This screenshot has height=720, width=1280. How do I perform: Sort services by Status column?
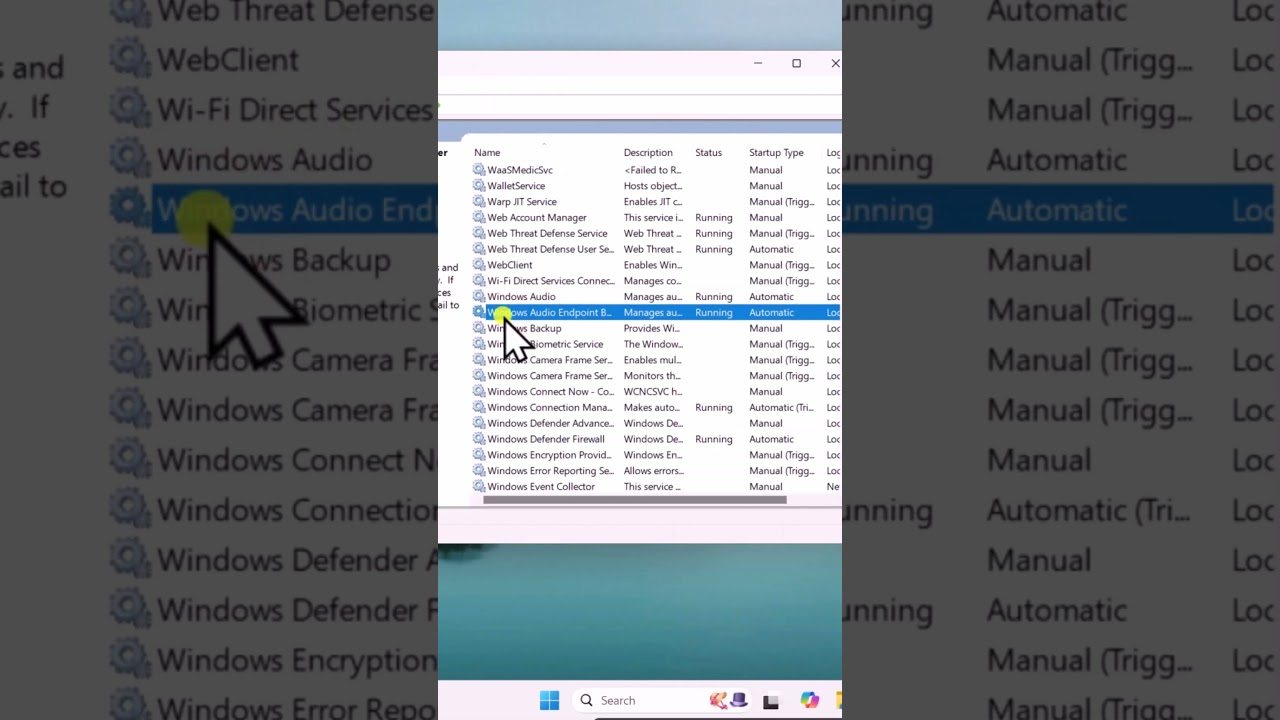[x=708, y=153]
